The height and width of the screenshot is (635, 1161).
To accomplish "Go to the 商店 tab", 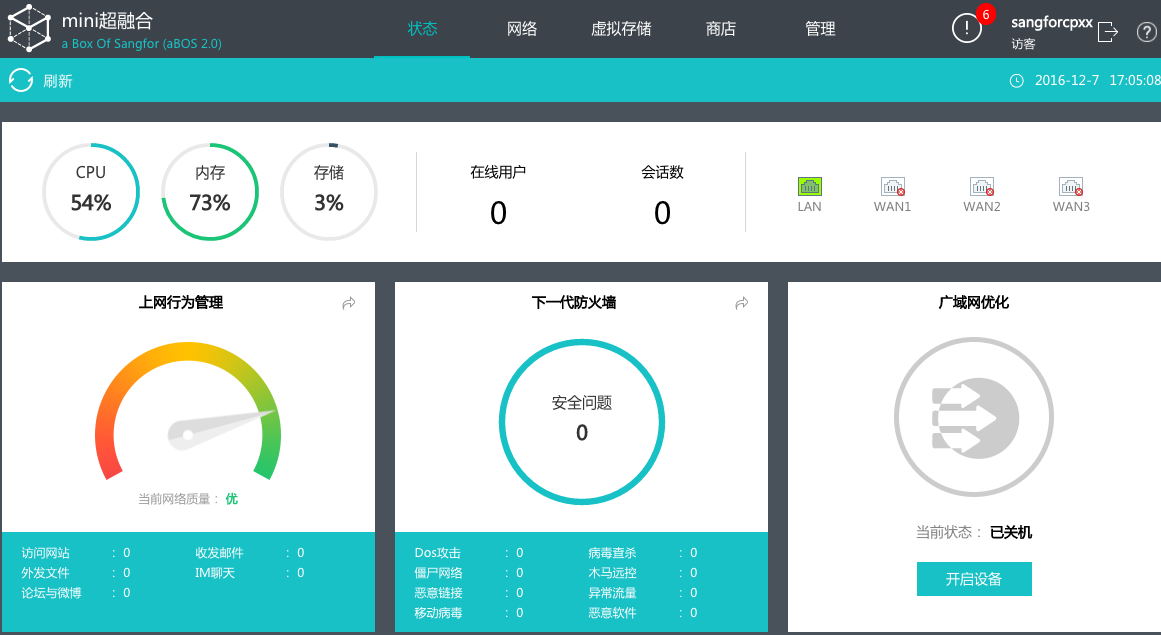I will [721, 29].
